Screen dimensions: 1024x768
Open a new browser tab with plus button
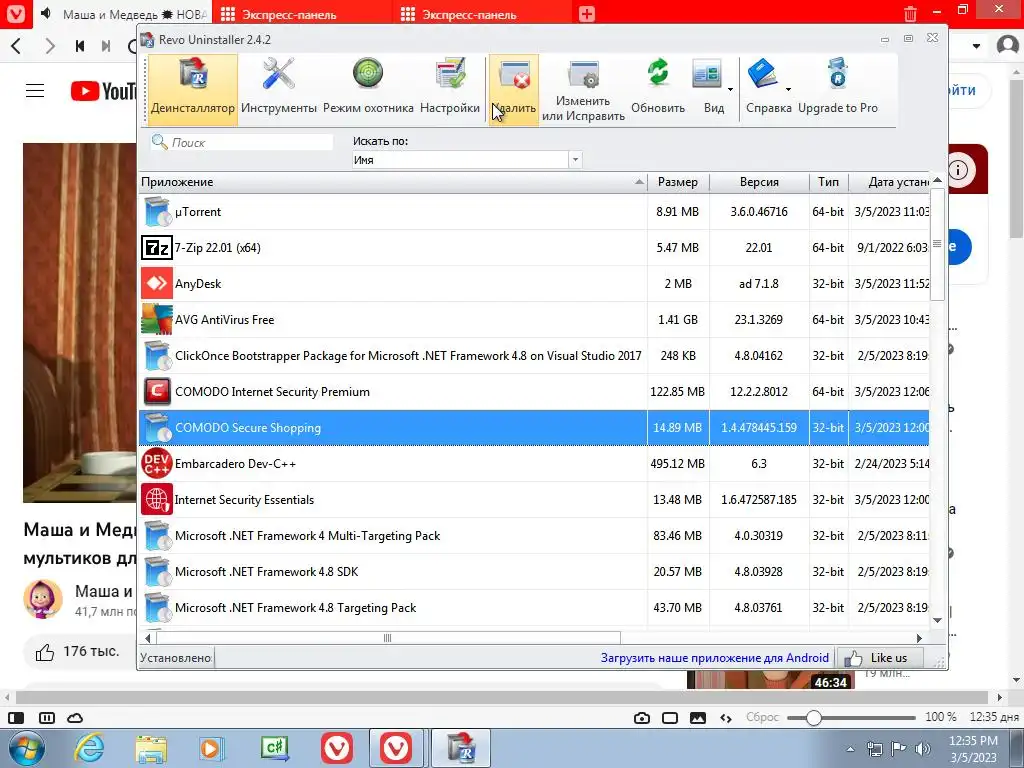[x=586, y=14]
